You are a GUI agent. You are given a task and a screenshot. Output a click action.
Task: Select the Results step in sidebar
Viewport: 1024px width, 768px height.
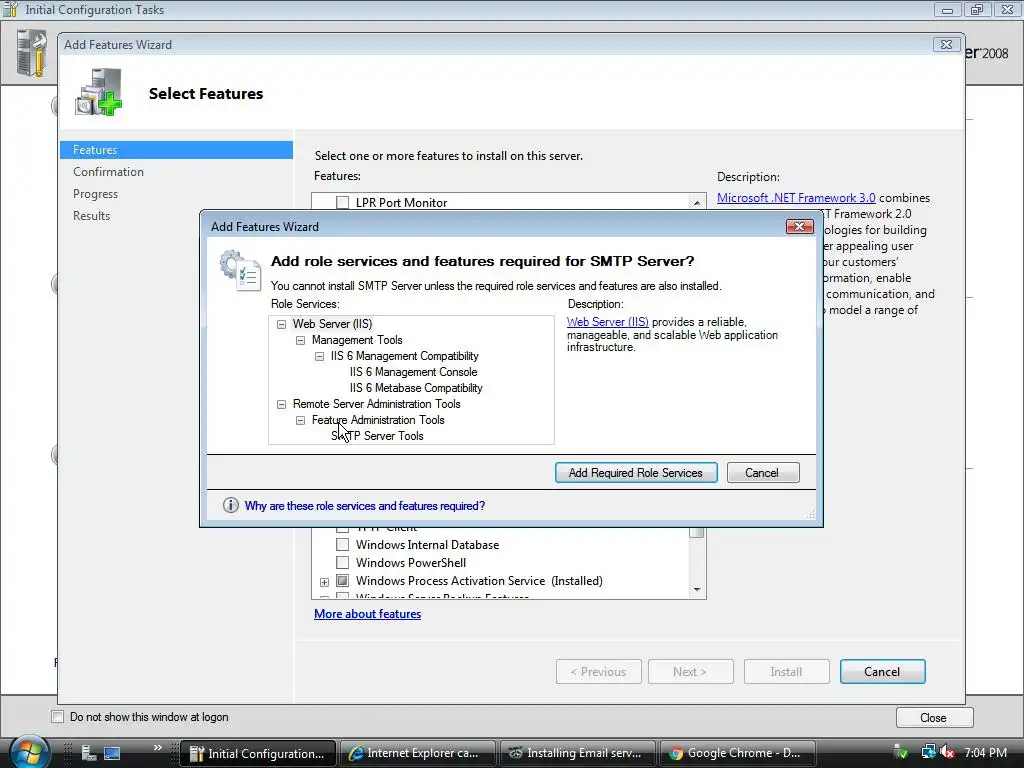(x=91, y=216)
